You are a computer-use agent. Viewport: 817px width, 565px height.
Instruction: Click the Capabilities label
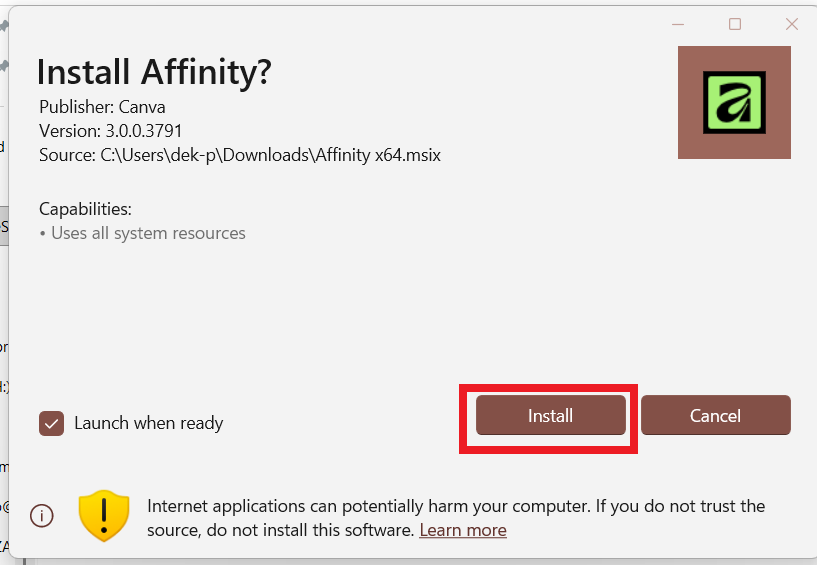pyautogui.click(x=85, y=209)
